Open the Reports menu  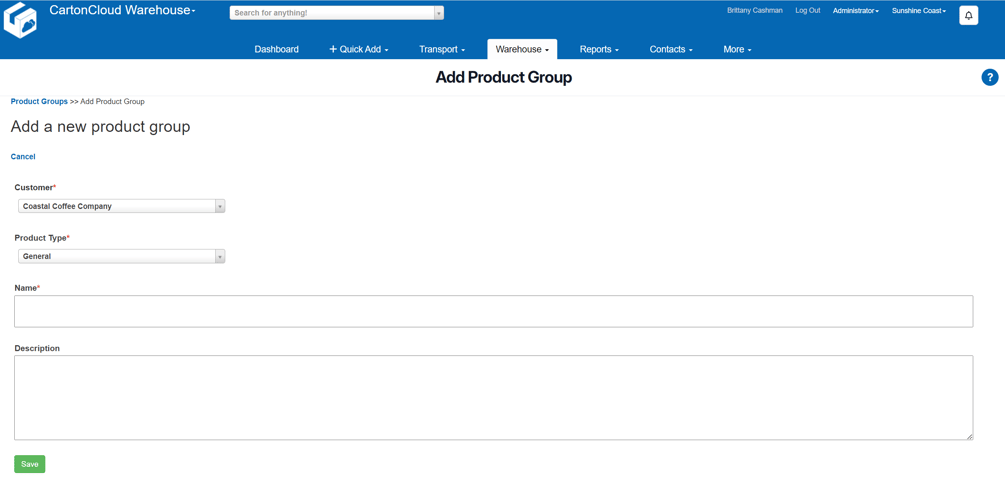(x=599, y=49)
